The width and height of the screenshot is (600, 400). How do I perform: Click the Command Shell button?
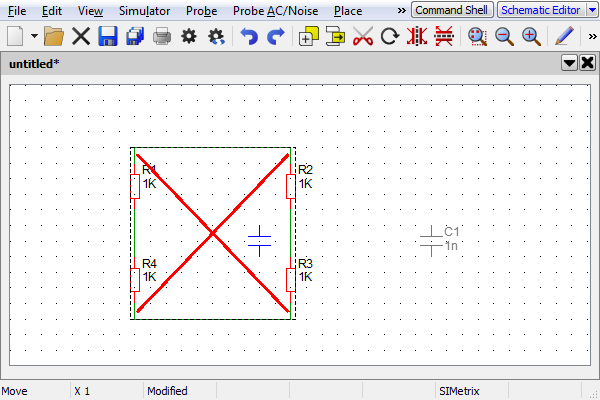[452, 10]
